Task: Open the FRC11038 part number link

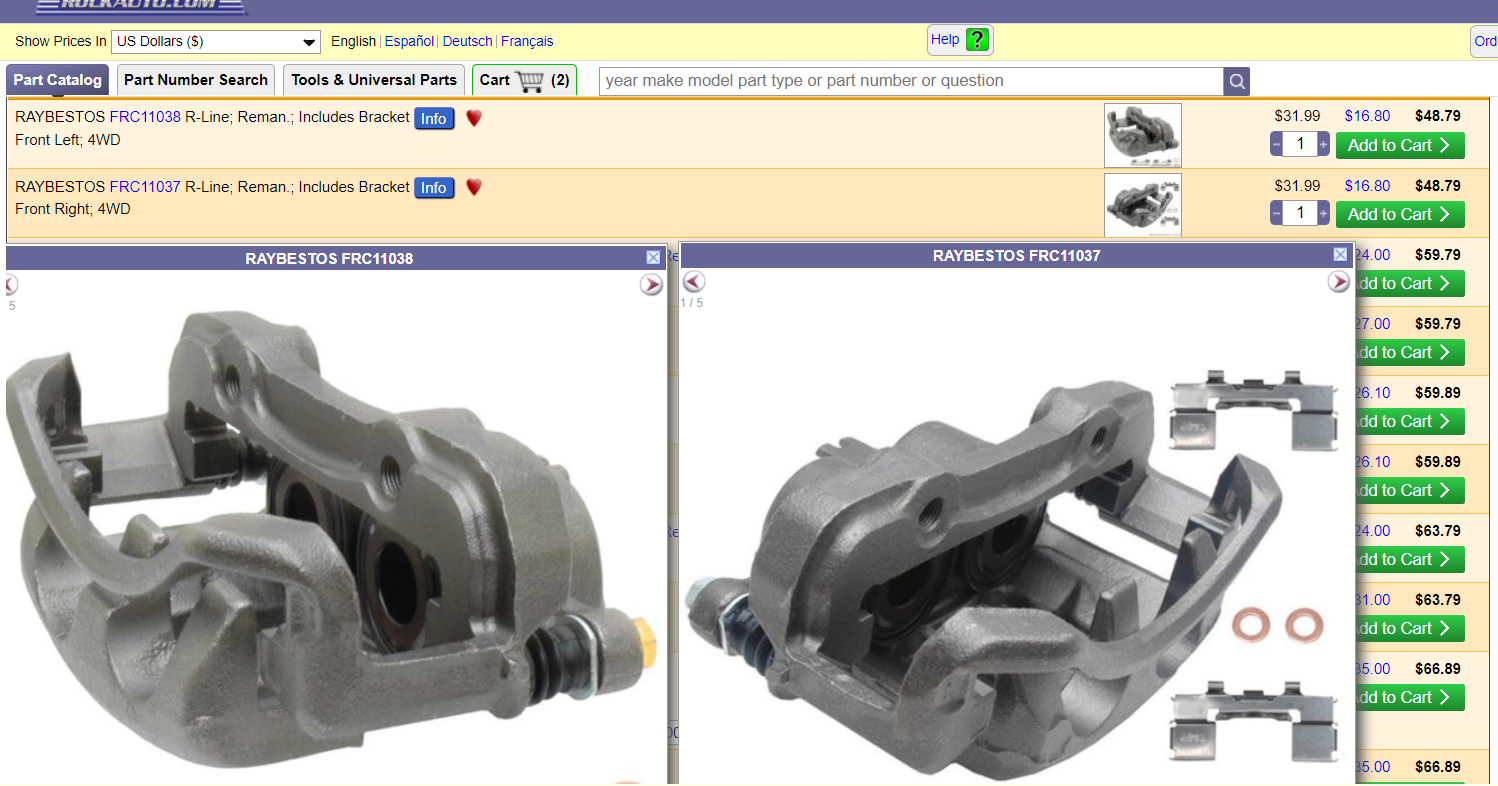Action: tap(145, 117)
